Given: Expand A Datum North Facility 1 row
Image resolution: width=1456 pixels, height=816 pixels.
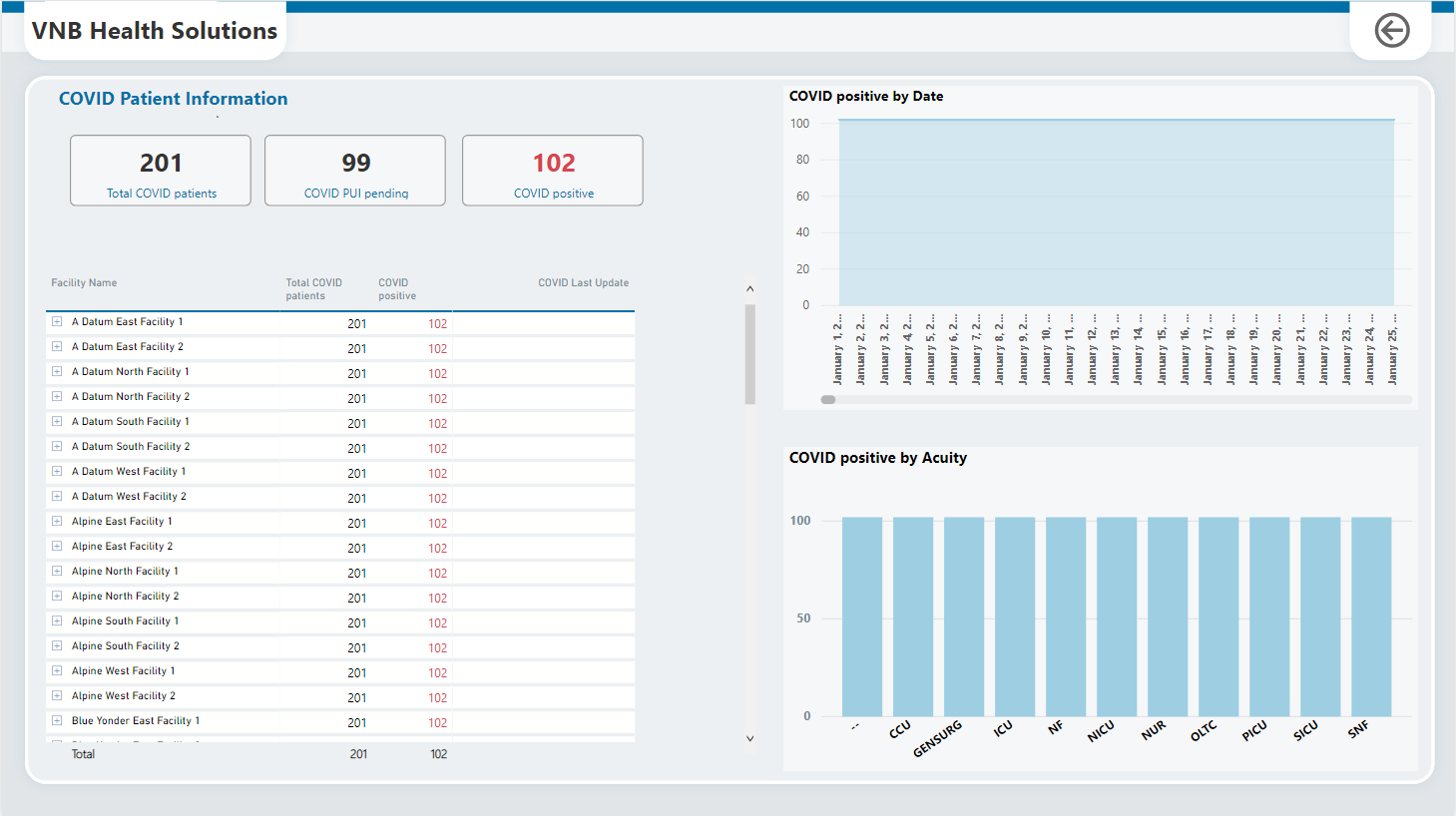Looking at the screenshot, I should click(57, 372).
